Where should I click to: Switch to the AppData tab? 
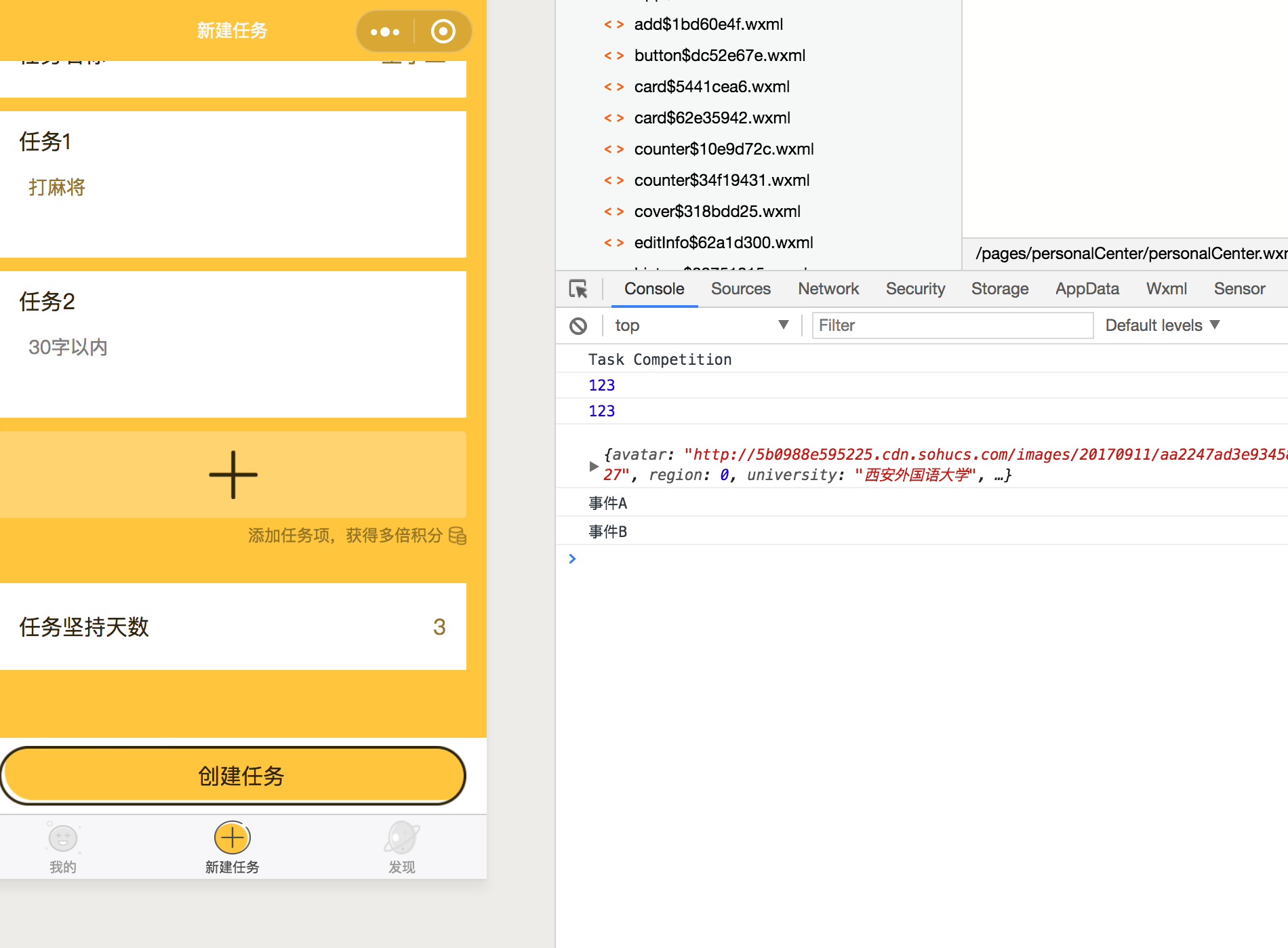1087,288
